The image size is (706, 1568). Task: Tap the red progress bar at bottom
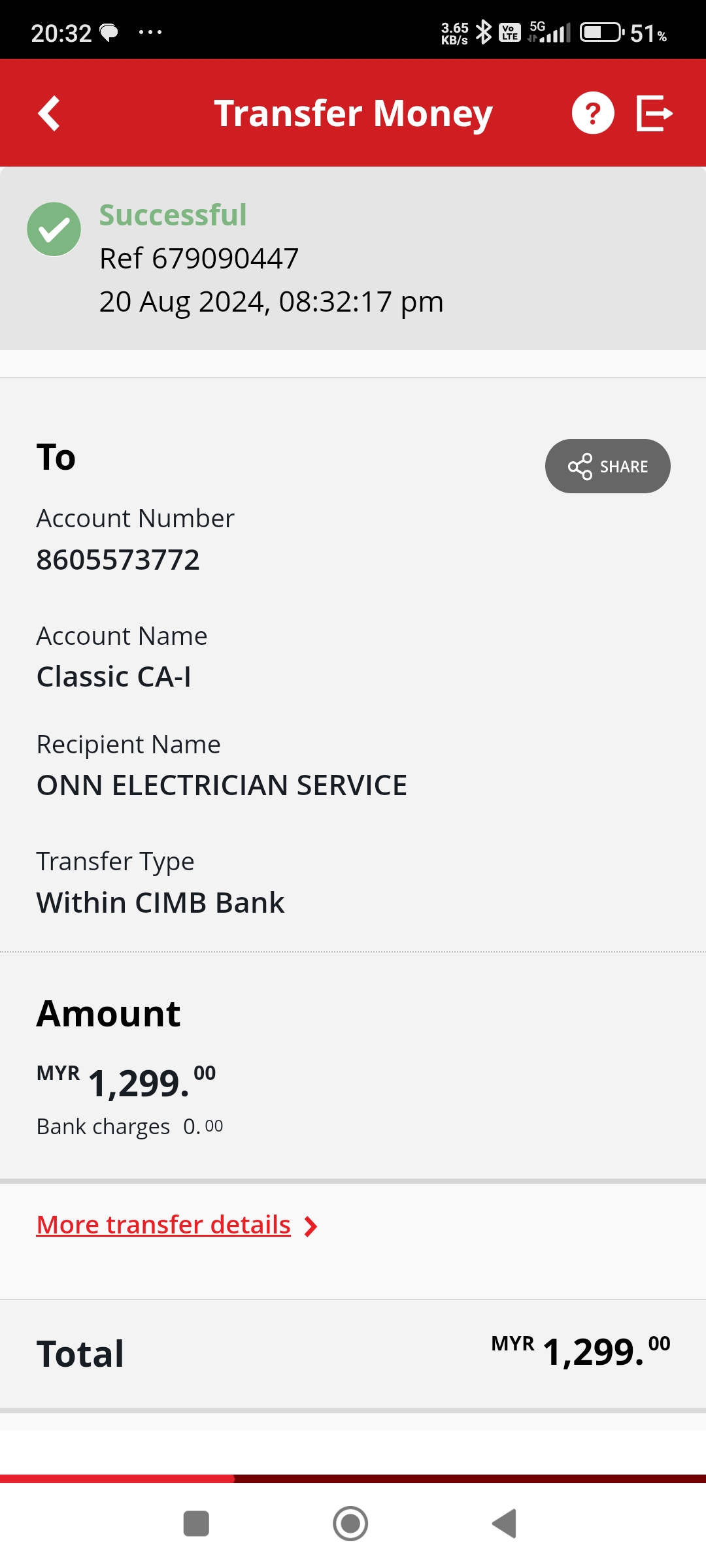point(118,1478)
